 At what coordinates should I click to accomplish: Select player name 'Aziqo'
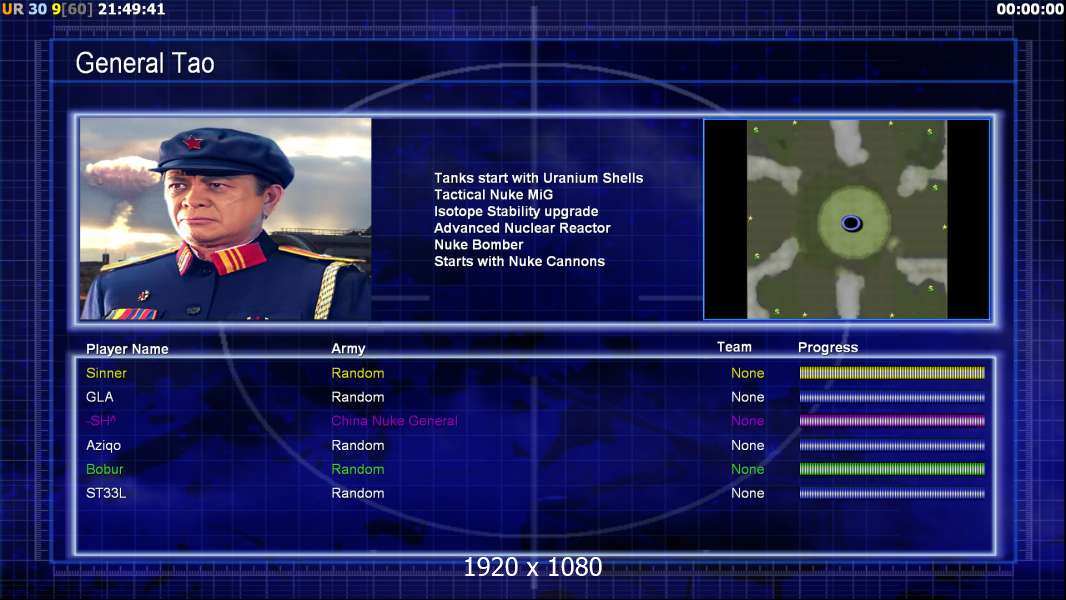pos(103,446)
